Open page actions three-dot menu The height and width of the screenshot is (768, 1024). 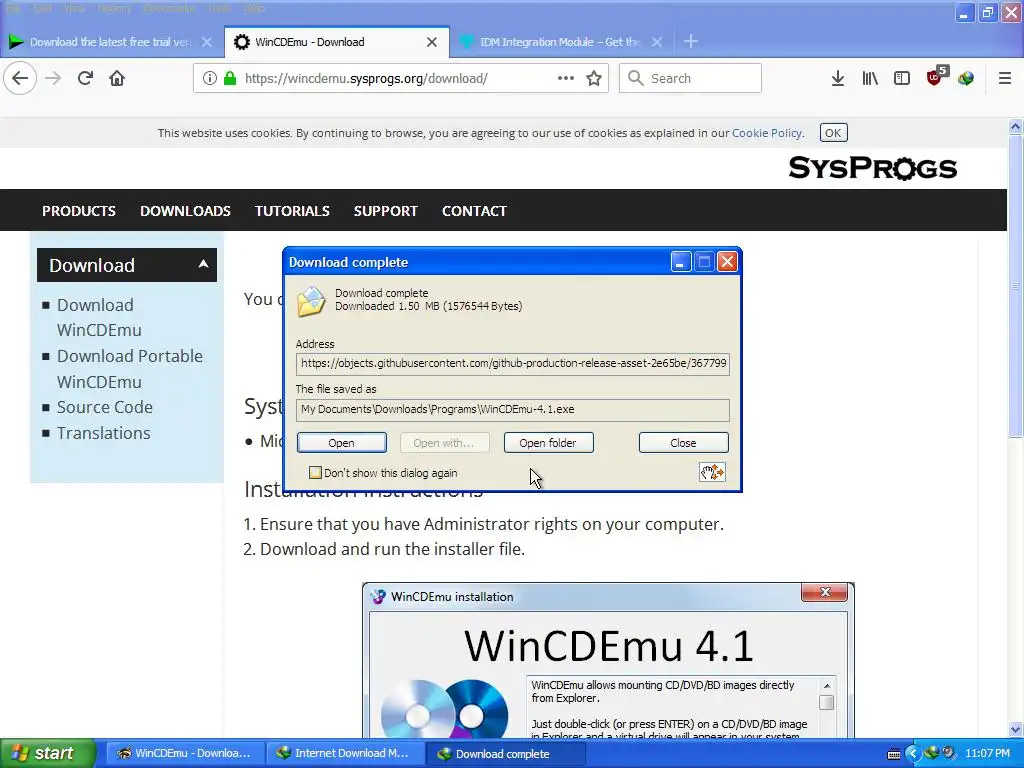pyautogui.click(x=566, y=78)
